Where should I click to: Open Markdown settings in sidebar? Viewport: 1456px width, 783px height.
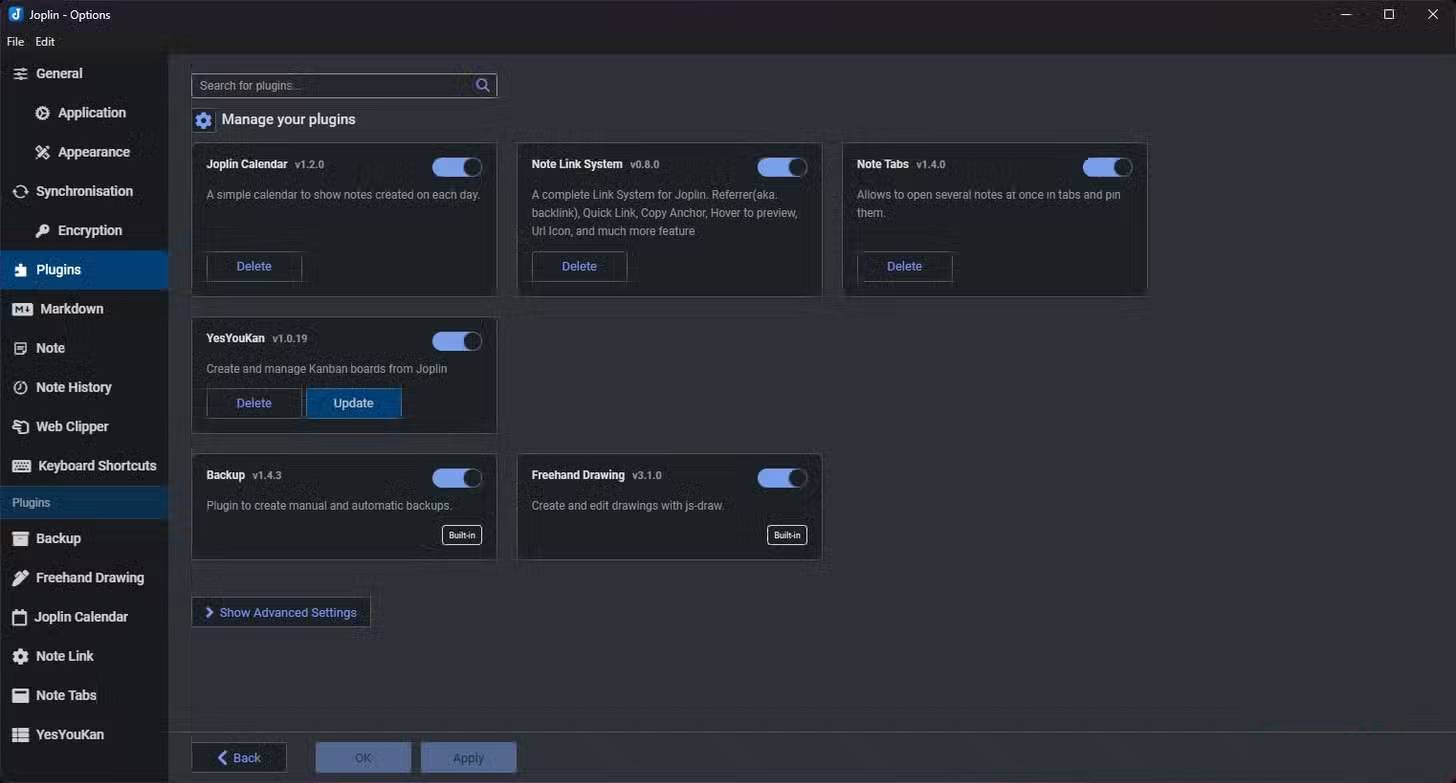[70, 309]
